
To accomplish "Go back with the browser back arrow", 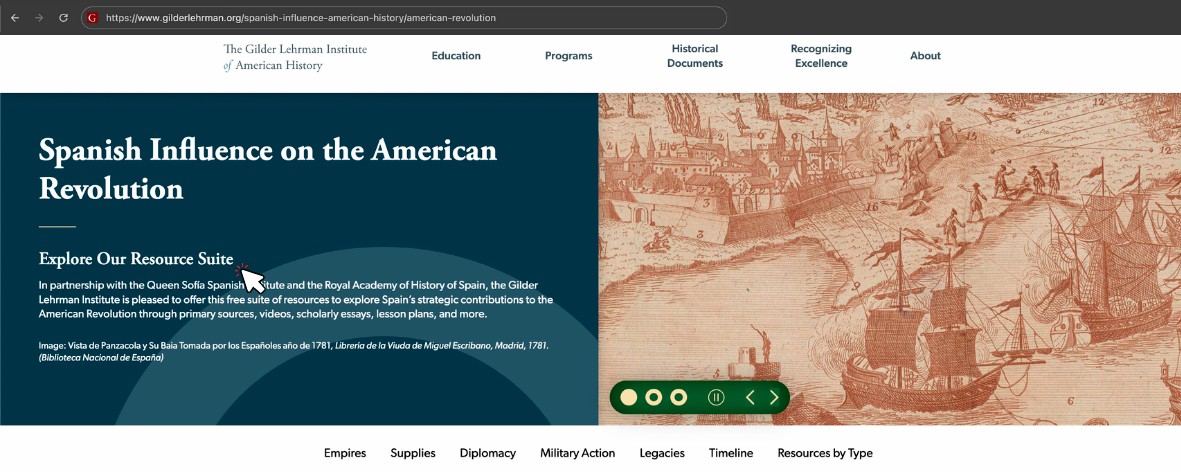I will pyautogui.click(x=15, y=17).
